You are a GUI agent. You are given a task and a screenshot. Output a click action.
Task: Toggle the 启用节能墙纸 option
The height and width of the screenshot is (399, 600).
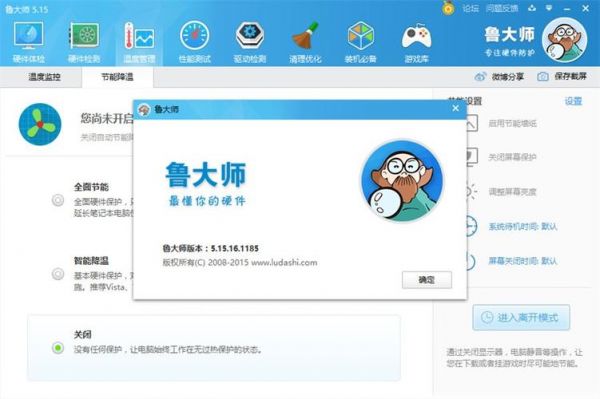pos(513,123)
